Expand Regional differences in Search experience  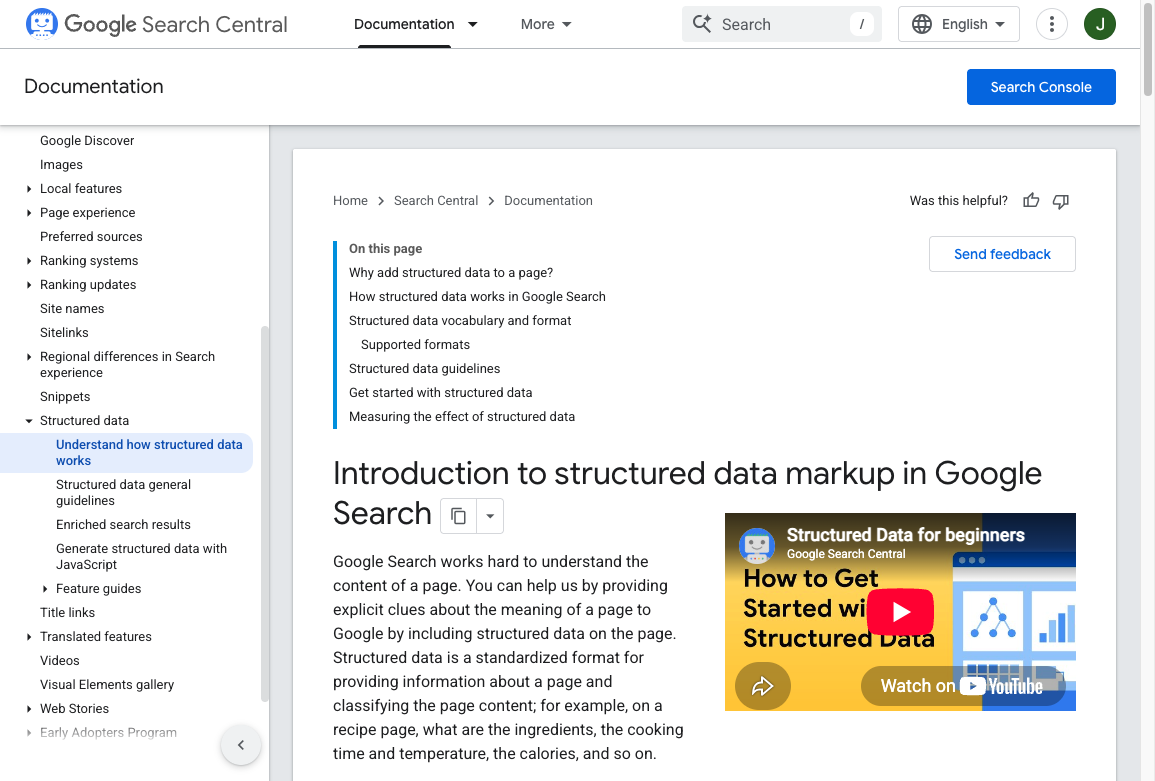coord(29,357)
